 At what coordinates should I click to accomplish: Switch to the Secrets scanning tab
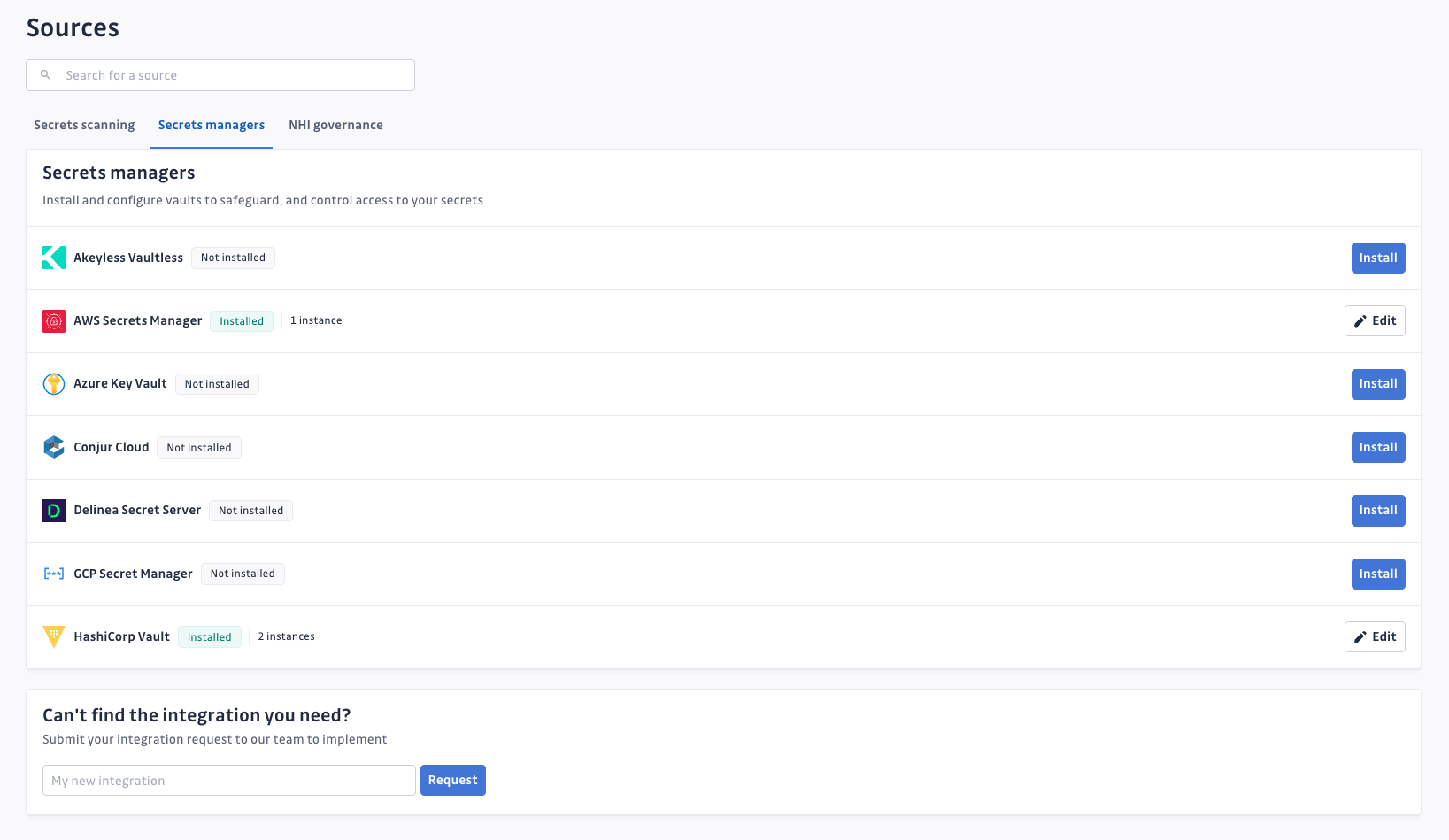tap(84, 125)
